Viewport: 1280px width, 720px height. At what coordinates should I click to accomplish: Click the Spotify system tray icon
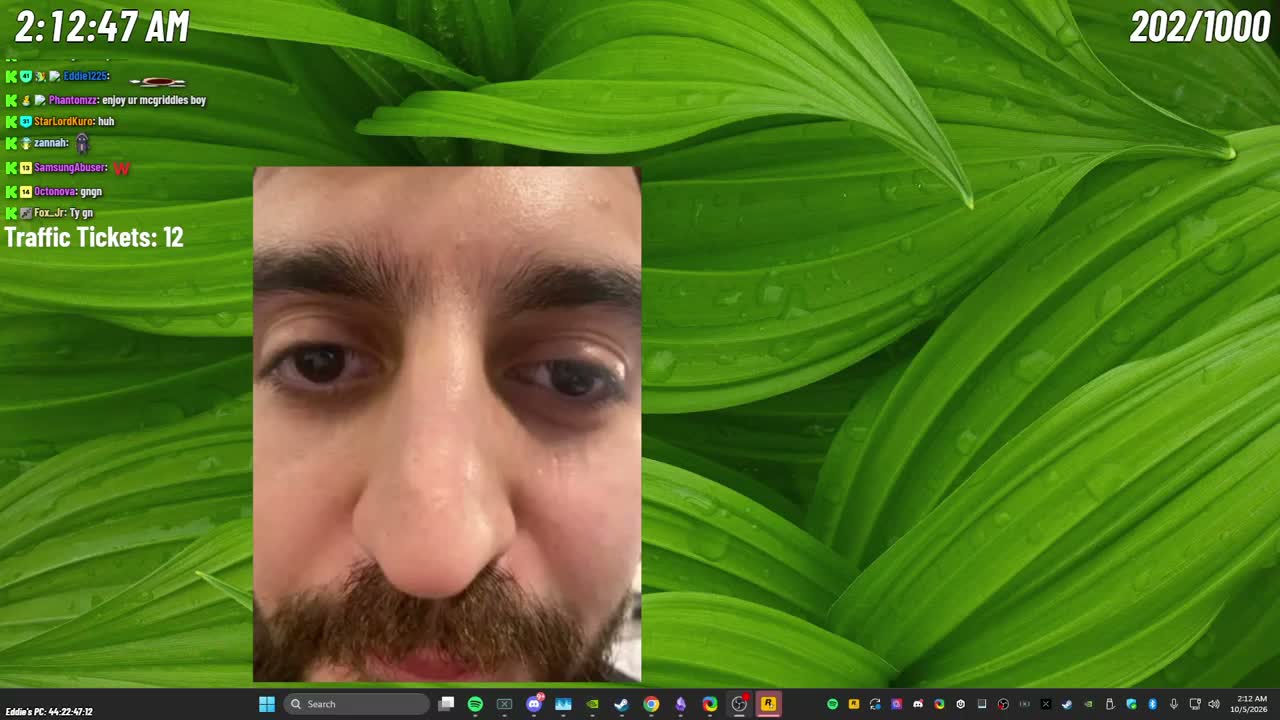pyautogui.click(x=833, y=704)
